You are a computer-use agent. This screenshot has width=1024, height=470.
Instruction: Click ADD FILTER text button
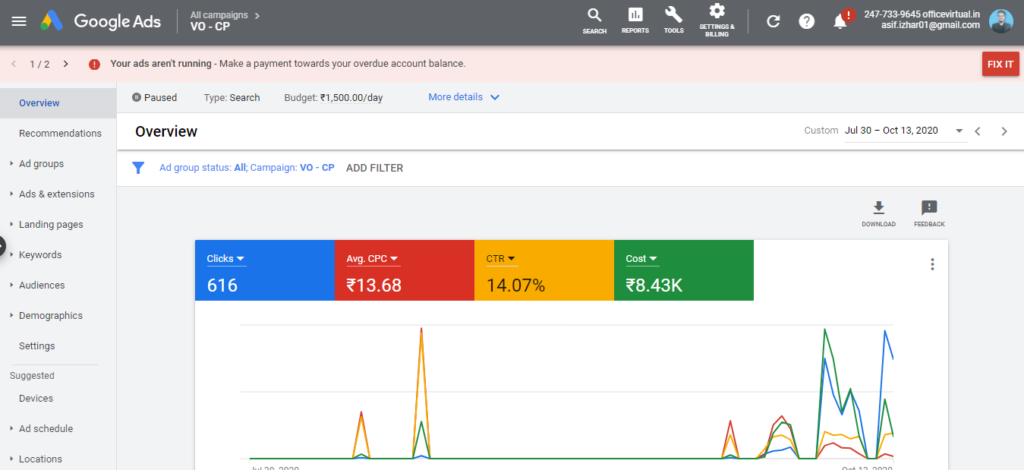[374, 168]
